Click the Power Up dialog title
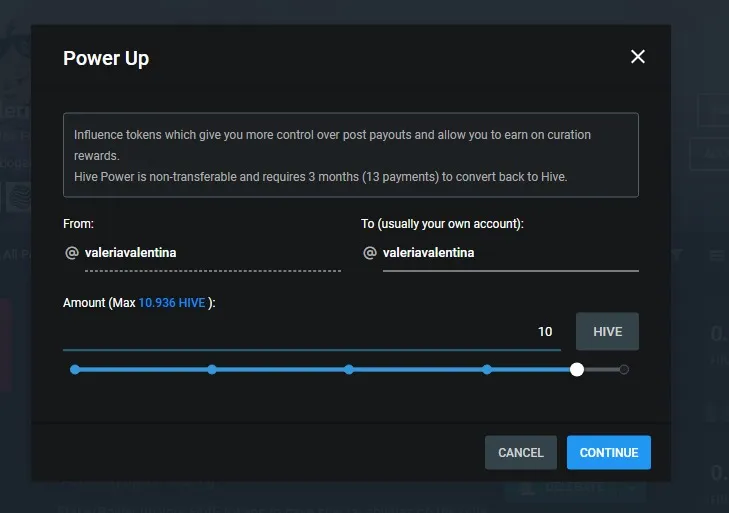Viewport: 729px width, 513px height. [x=106, y=59]
